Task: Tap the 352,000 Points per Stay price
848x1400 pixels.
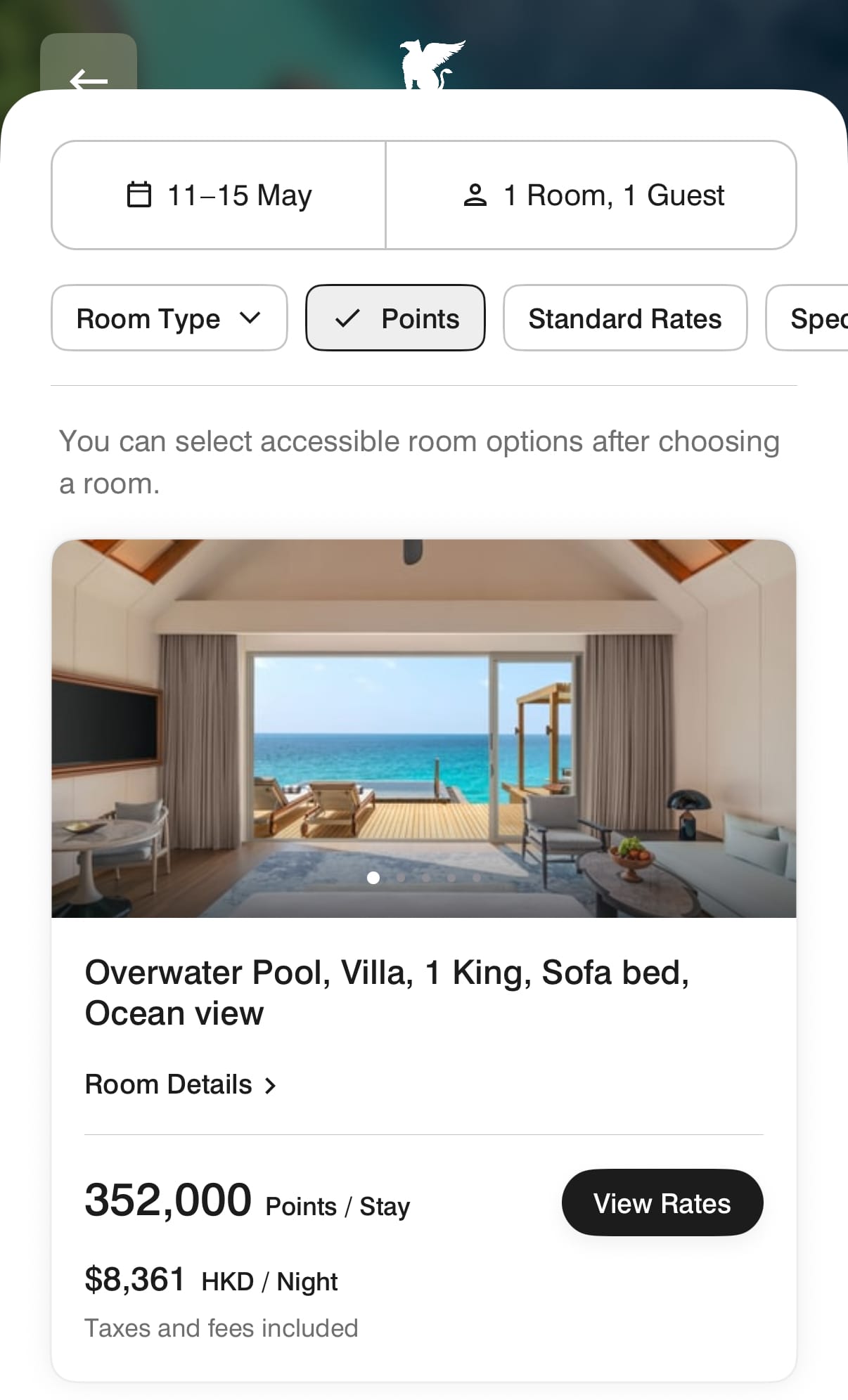Action: 248,1201
